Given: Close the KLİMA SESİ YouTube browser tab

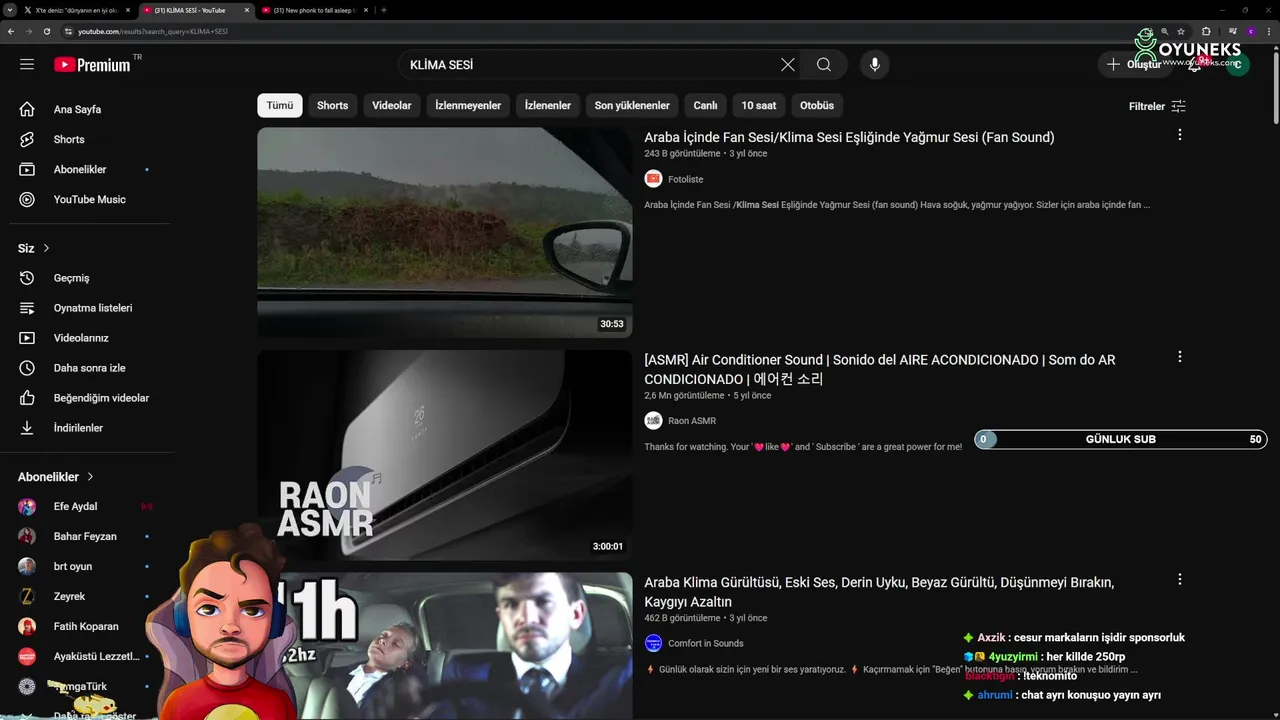Looking at the screenshot, I should 247,10.
